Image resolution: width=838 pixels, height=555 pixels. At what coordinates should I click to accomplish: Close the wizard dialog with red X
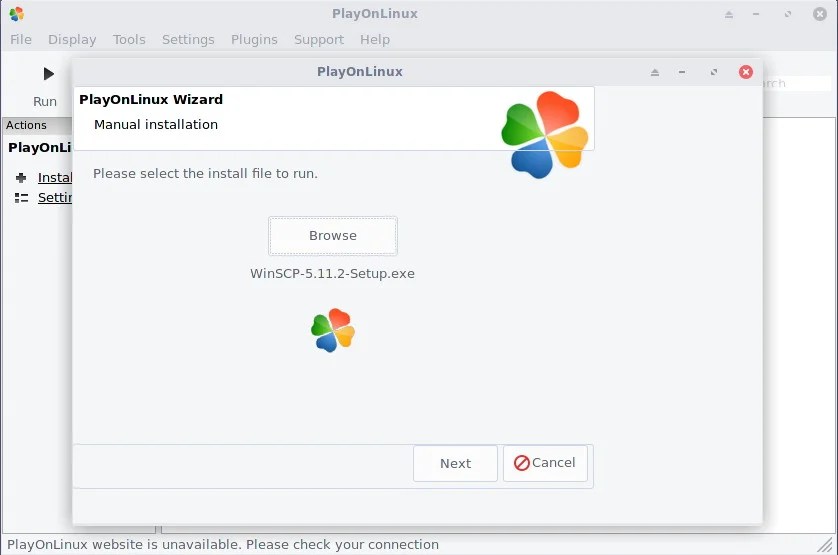click(746, 72)
